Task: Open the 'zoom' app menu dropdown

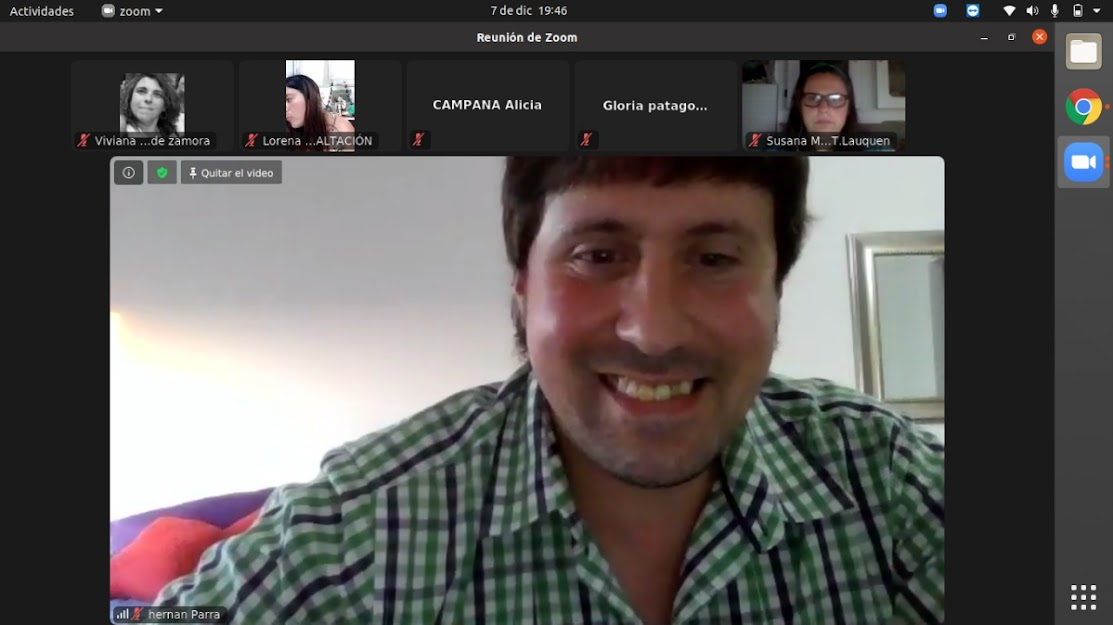Action: click(x=133, y=11)
